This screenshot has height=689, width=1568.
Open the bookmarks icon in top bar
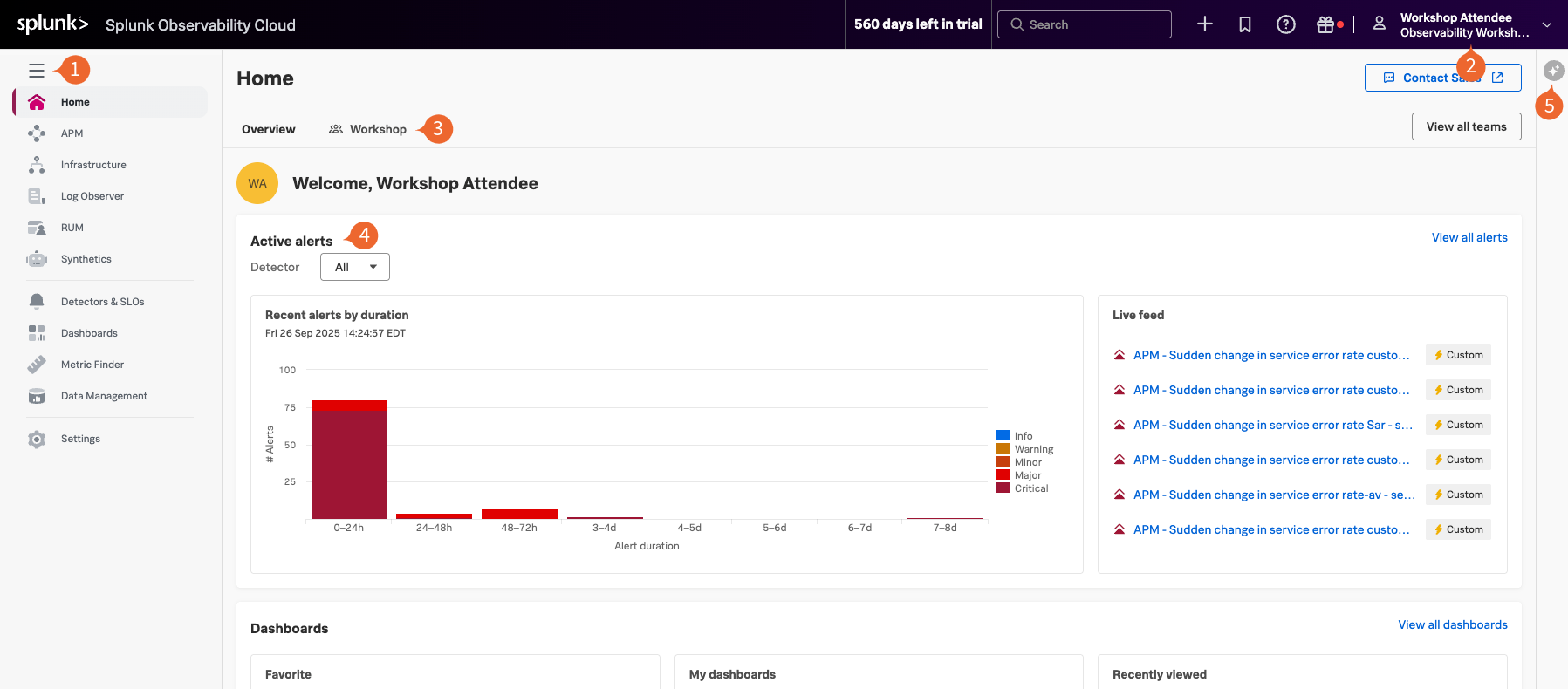[1245, 24]
